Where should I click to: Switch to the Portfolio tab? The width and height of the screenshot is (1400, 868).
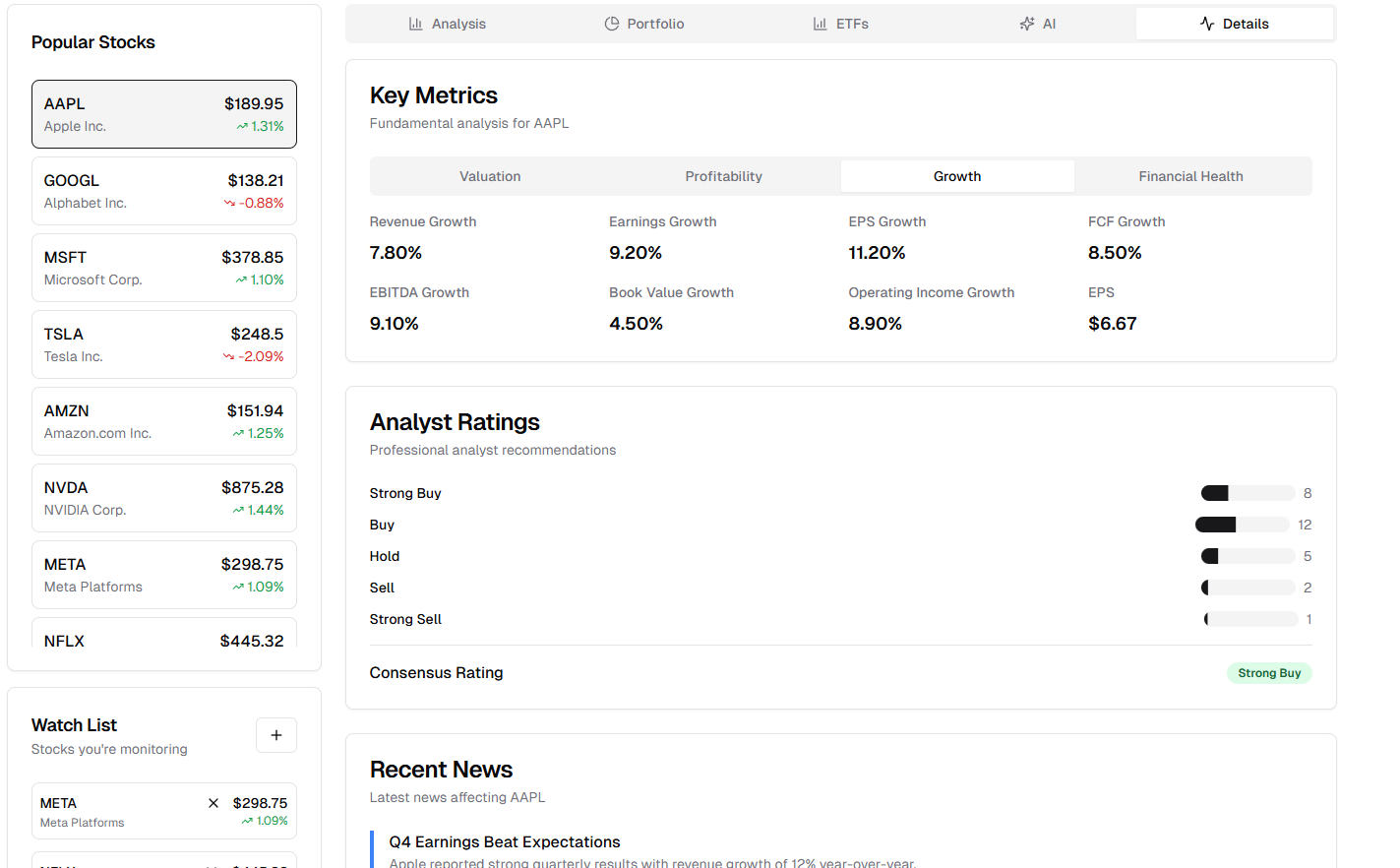[643, 24]
